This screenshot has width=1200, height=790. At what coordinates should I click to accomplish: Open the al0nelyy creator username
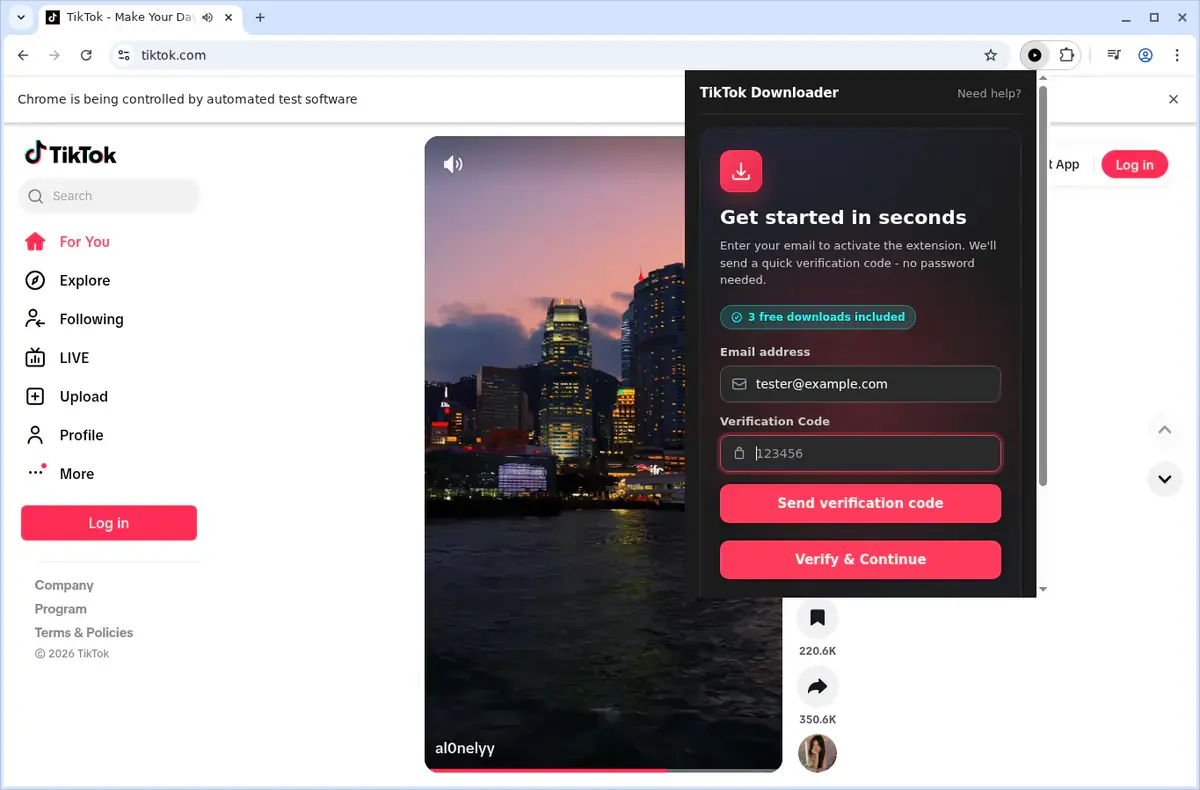[x=465, y=748]
